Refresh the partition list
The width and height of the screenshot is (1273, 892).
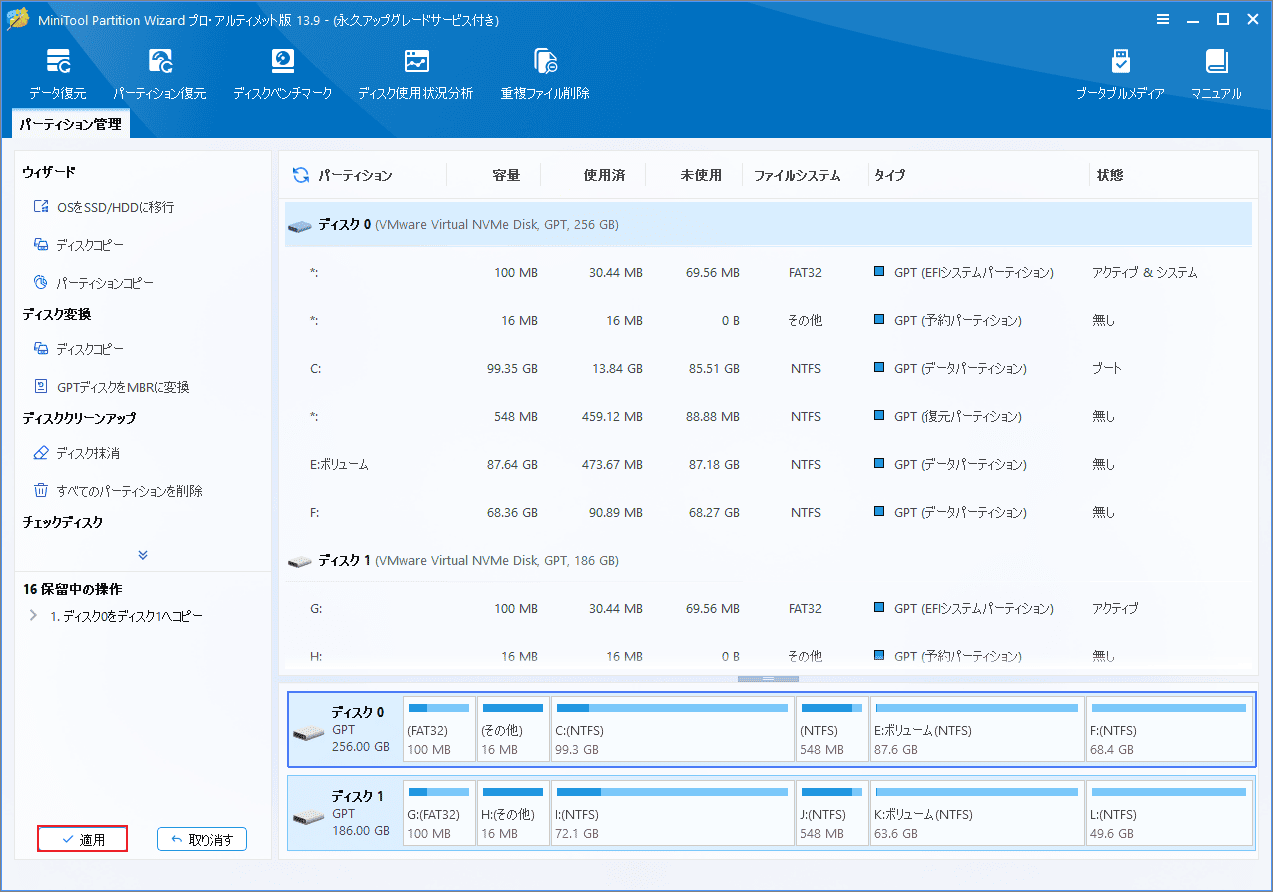coord(300,175)
